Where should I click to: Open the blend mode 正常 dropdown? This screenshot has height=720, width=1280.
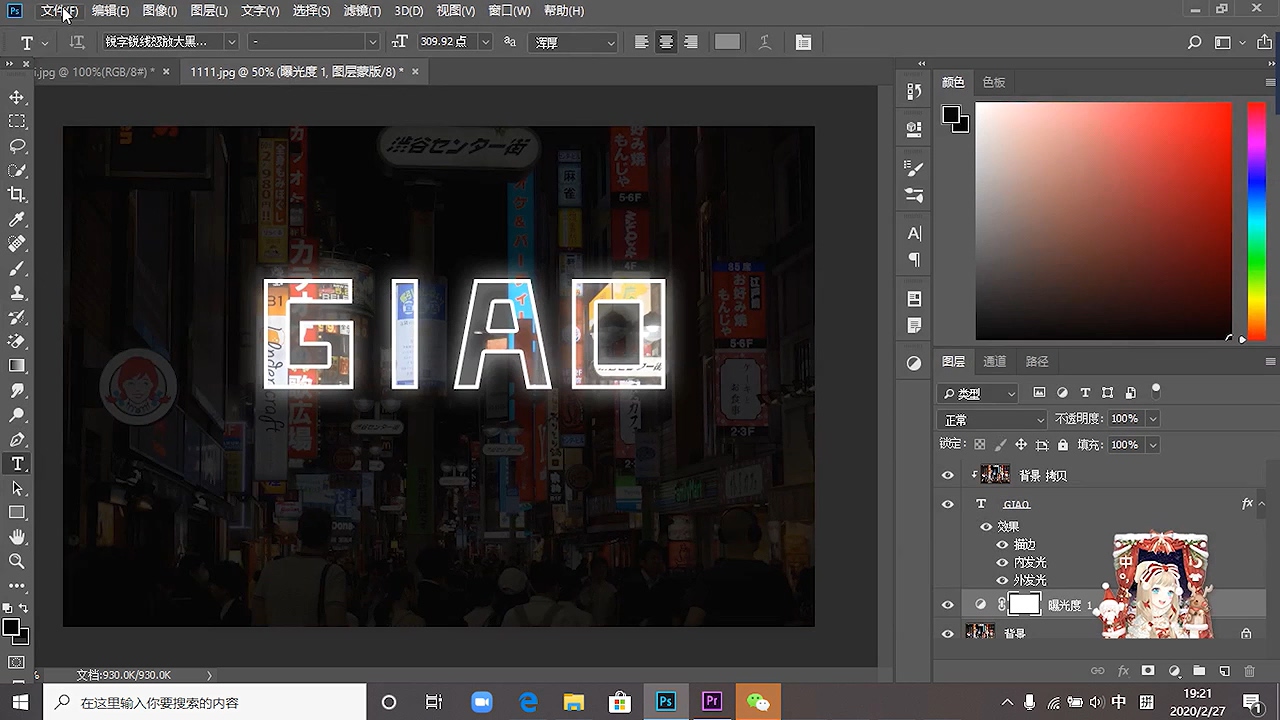(x=993, y=419)
